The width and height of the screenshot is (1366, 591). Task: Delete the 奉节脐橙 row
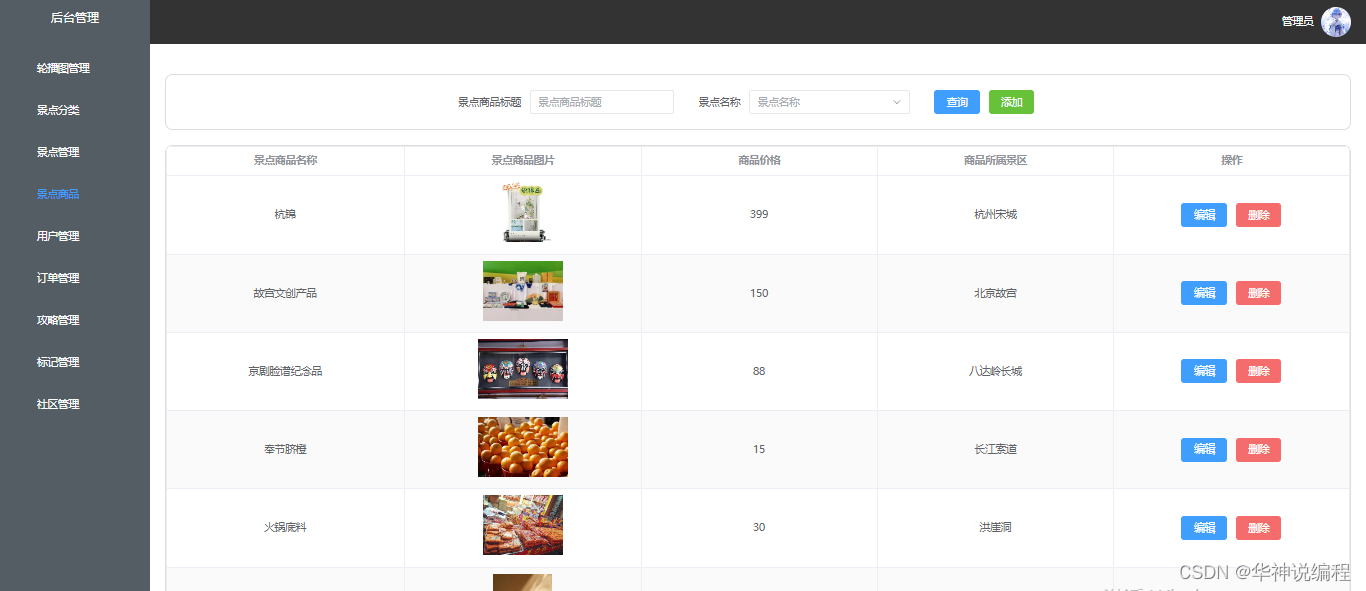point(1258,450)
